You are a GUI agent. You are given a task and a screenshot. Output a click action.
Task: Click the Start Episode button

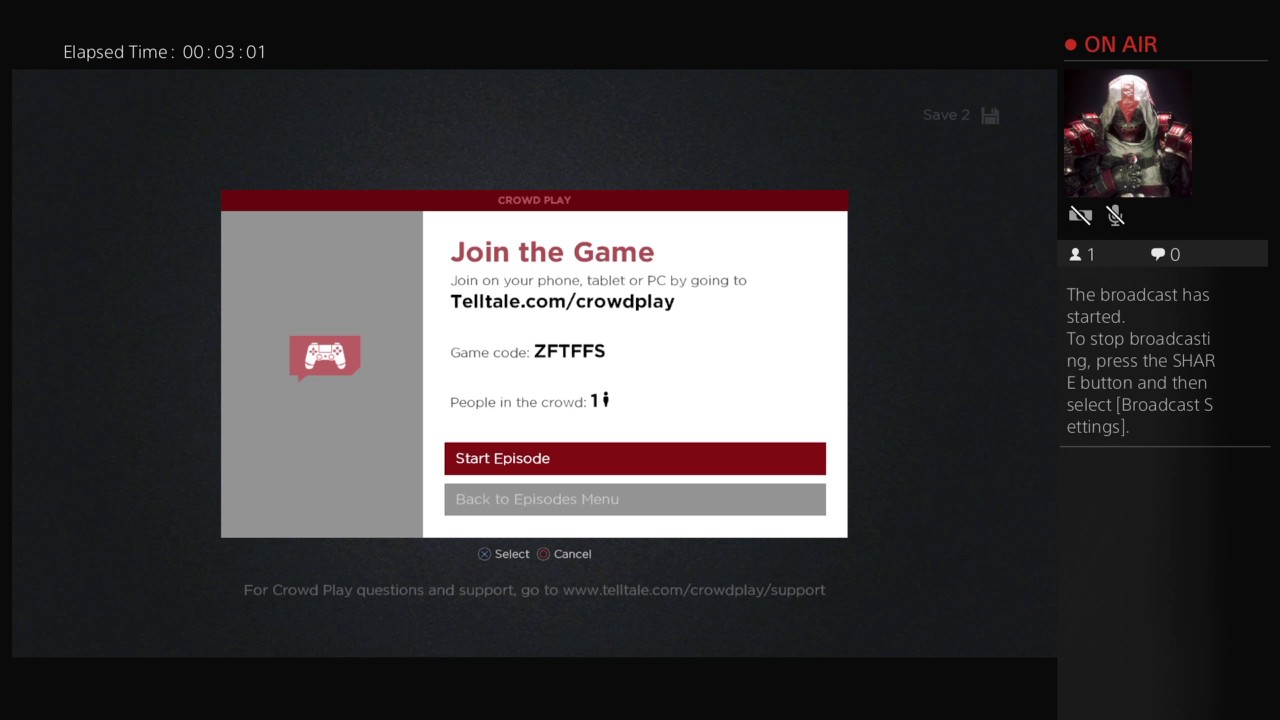pos(635,458)
